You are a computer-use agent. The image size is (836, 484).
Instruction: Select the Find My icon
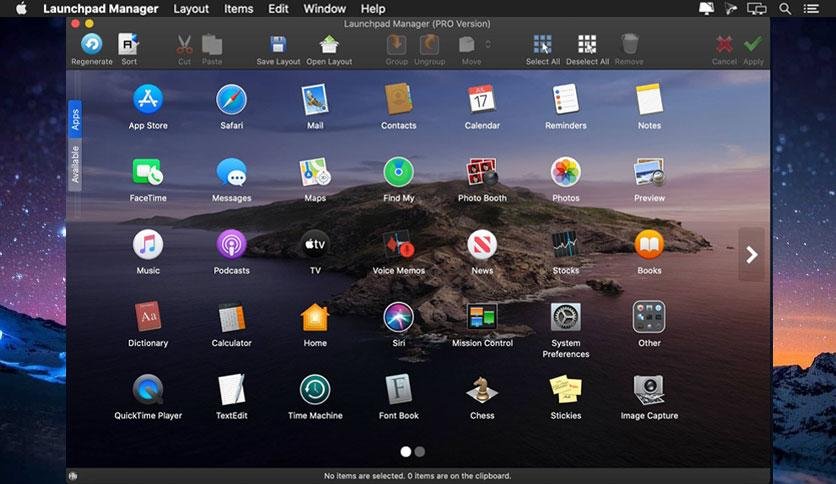pyautogui.click(x=399, y=172)
